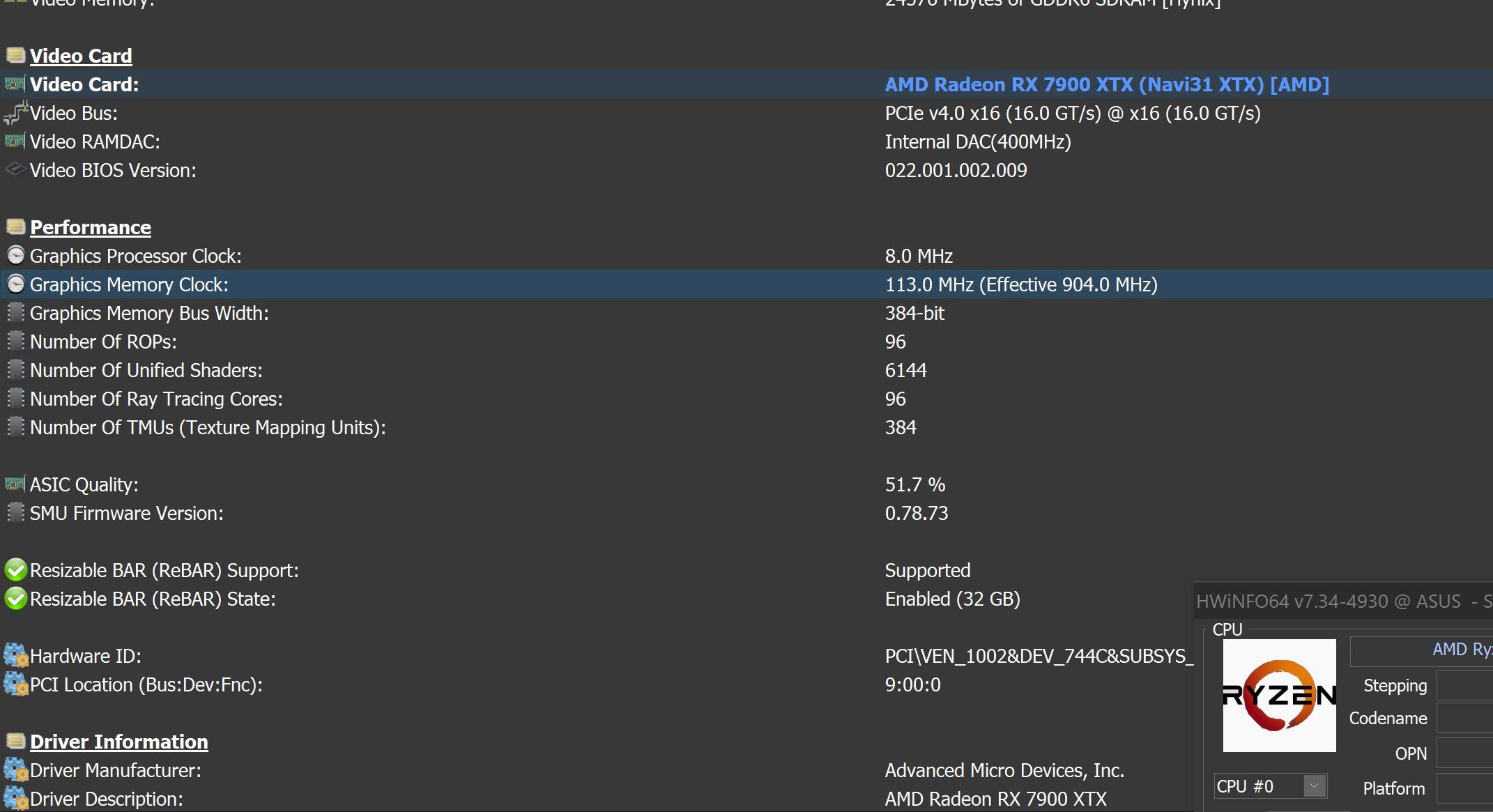The width and height of the screenshot is (1493, 812).
Task: Click the Stepping value field
Action: tap(1464, 686)
